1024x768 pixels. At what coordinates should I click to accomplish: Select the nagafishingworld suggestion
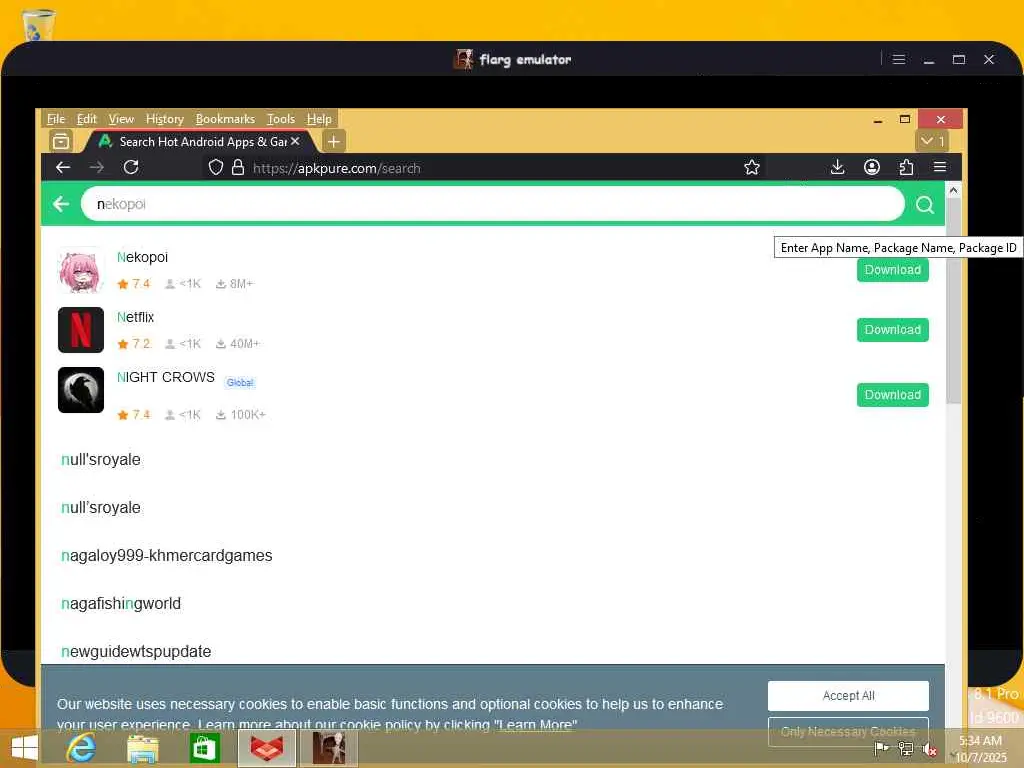(x=121, y=603)
